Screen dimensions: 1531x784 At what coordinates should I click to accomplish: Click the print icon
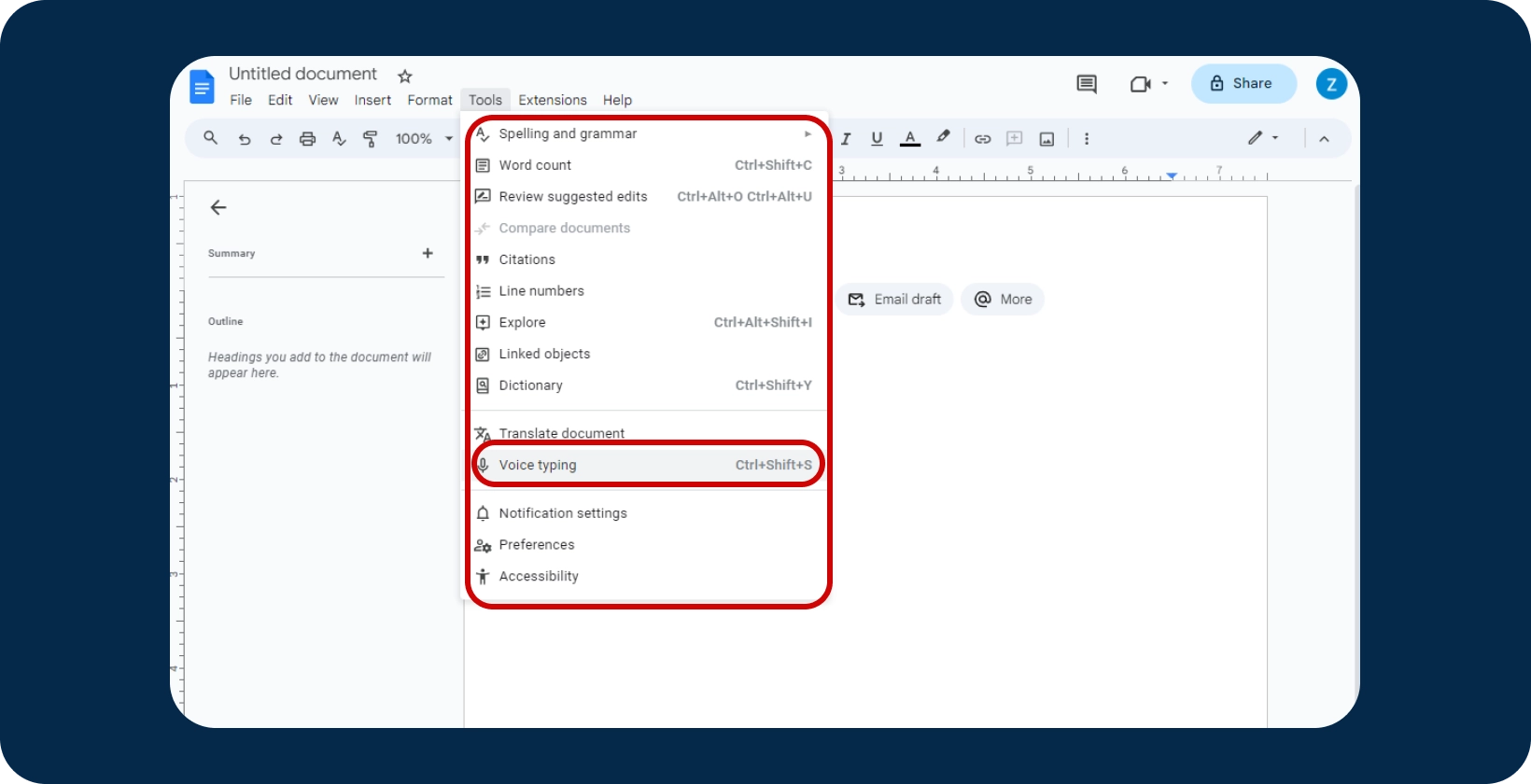click(x=307, y=139)
